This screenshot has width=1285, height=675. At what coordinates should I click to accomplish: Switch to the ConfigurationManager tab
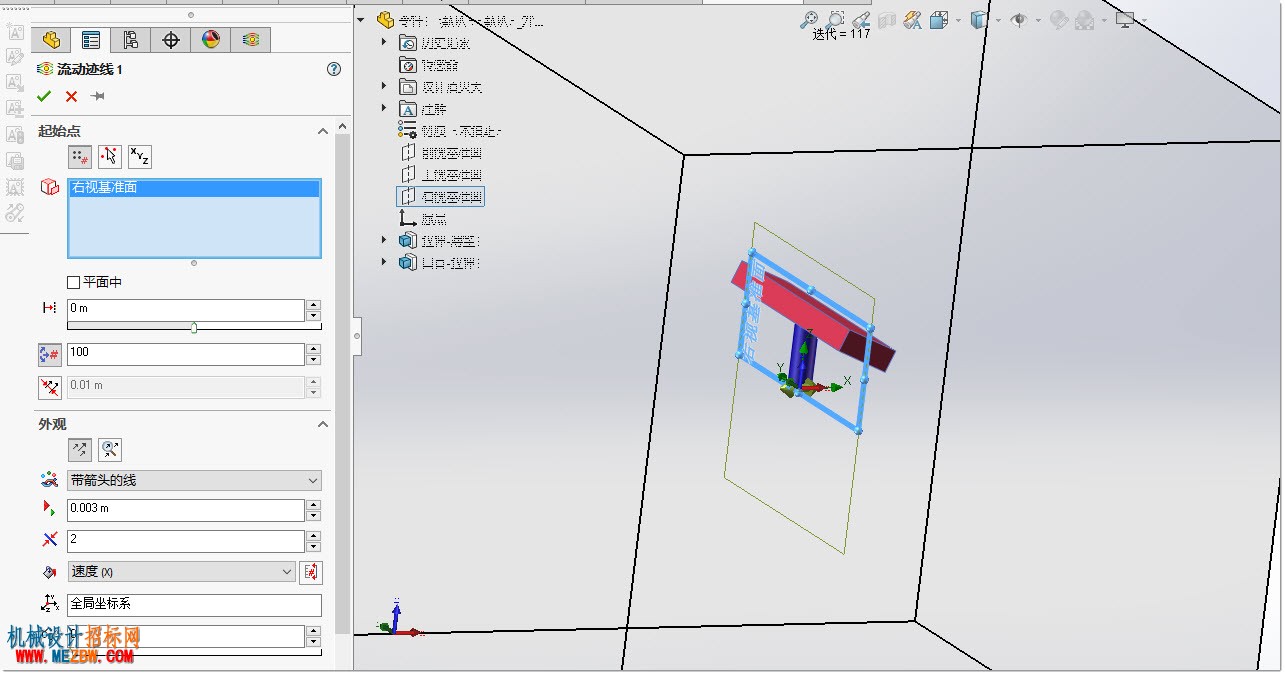pyautogui.click(x=131, y=40)
